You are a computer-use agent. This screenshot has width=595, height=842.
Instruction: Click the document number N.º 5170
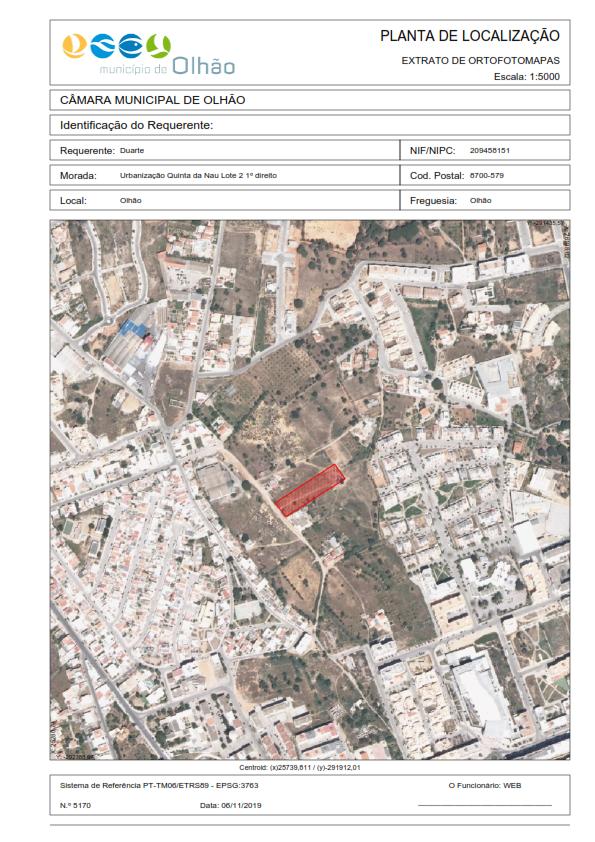(x=75, y=805)
